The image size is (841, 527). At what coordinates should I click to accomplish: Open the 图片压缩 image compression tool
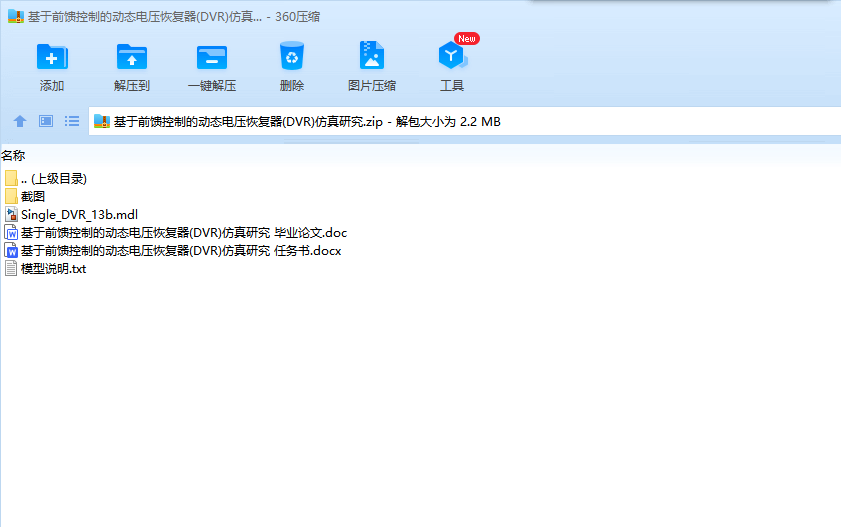point(372,55)
